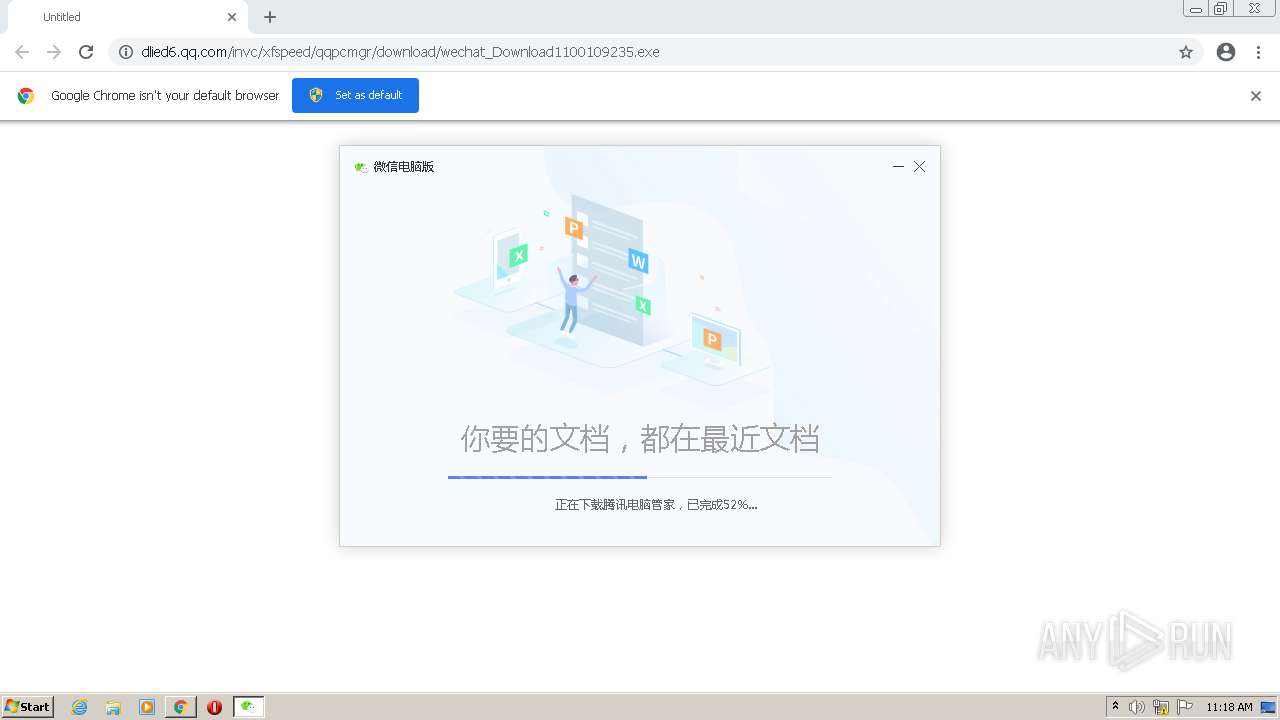Image resolution: width=1280 pixels, height=720 pixels.
Task: Click the Google Chrome logo in infobar
Action: click(x=26, y=96)
